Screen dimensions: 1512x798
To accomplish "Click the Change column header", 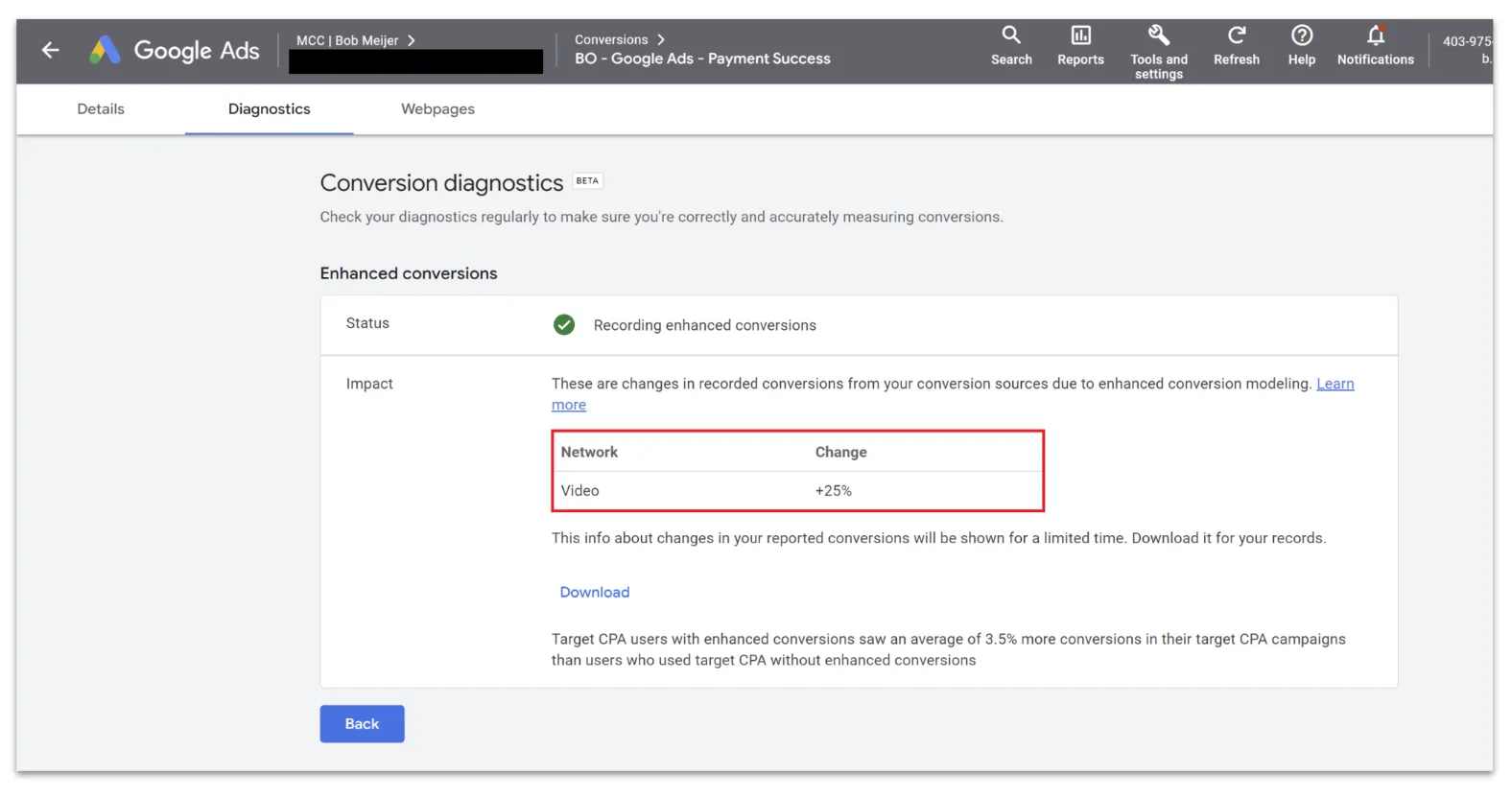I will pos(841,453).
